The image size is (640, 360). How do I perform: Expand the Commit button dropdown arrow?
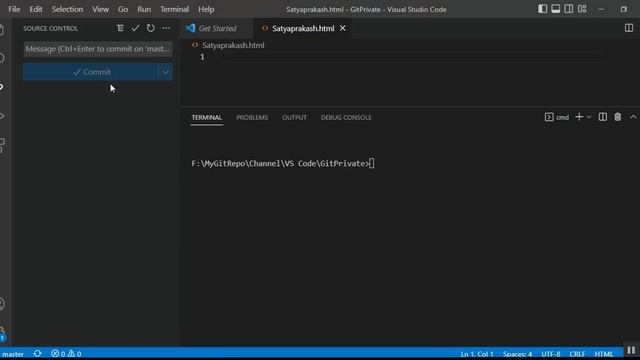click(165, 72)
